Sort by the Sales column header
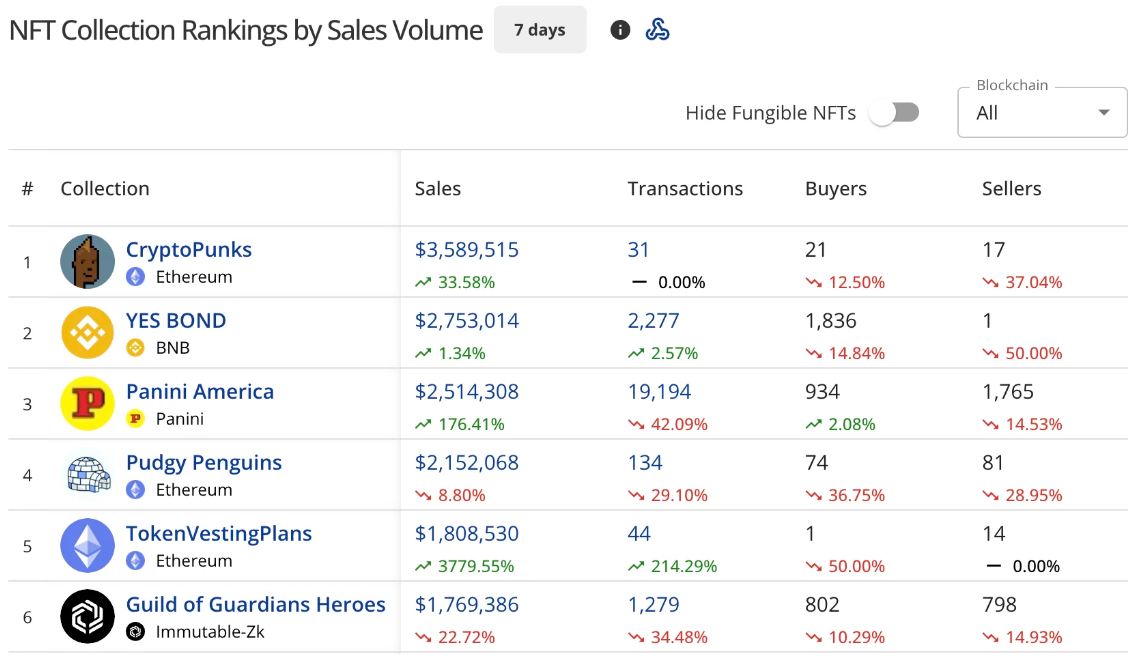This screenshot has width=1145, height=658. coord(438,189)
